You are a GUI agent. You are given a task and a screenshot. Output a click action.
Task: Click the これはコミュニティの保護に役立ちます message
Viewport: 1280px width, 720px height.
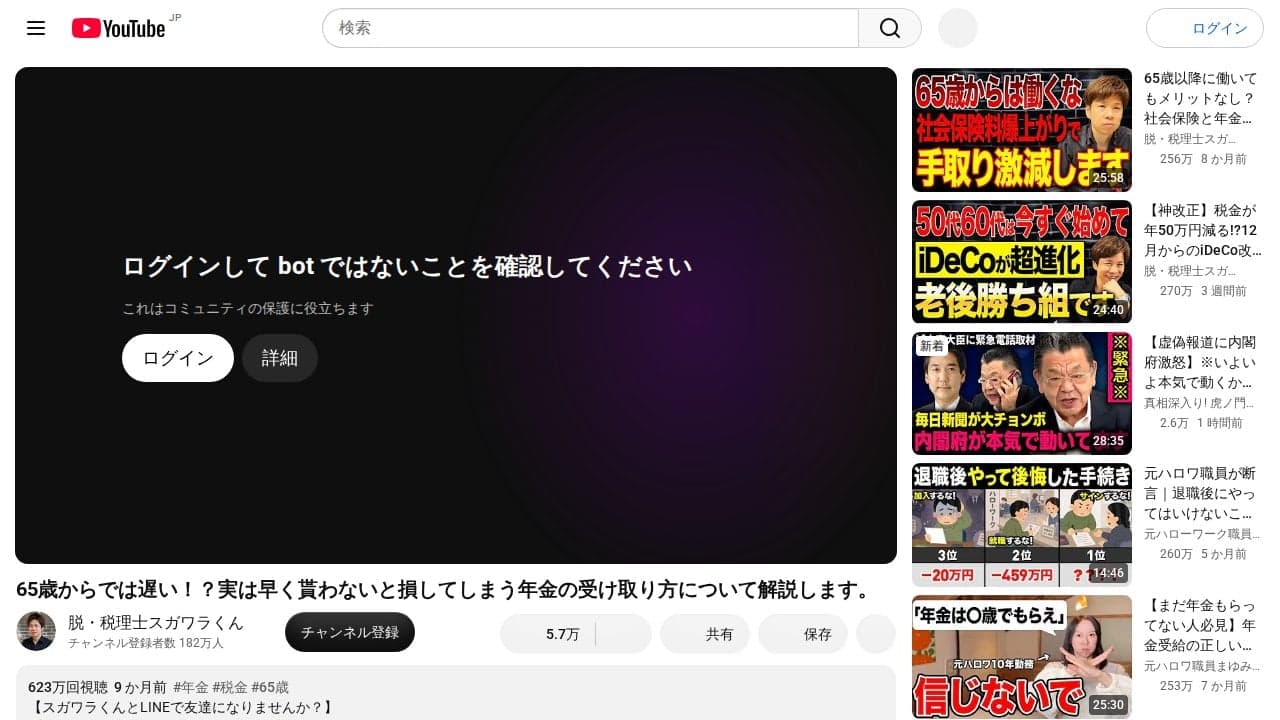(x=248, y=309)
